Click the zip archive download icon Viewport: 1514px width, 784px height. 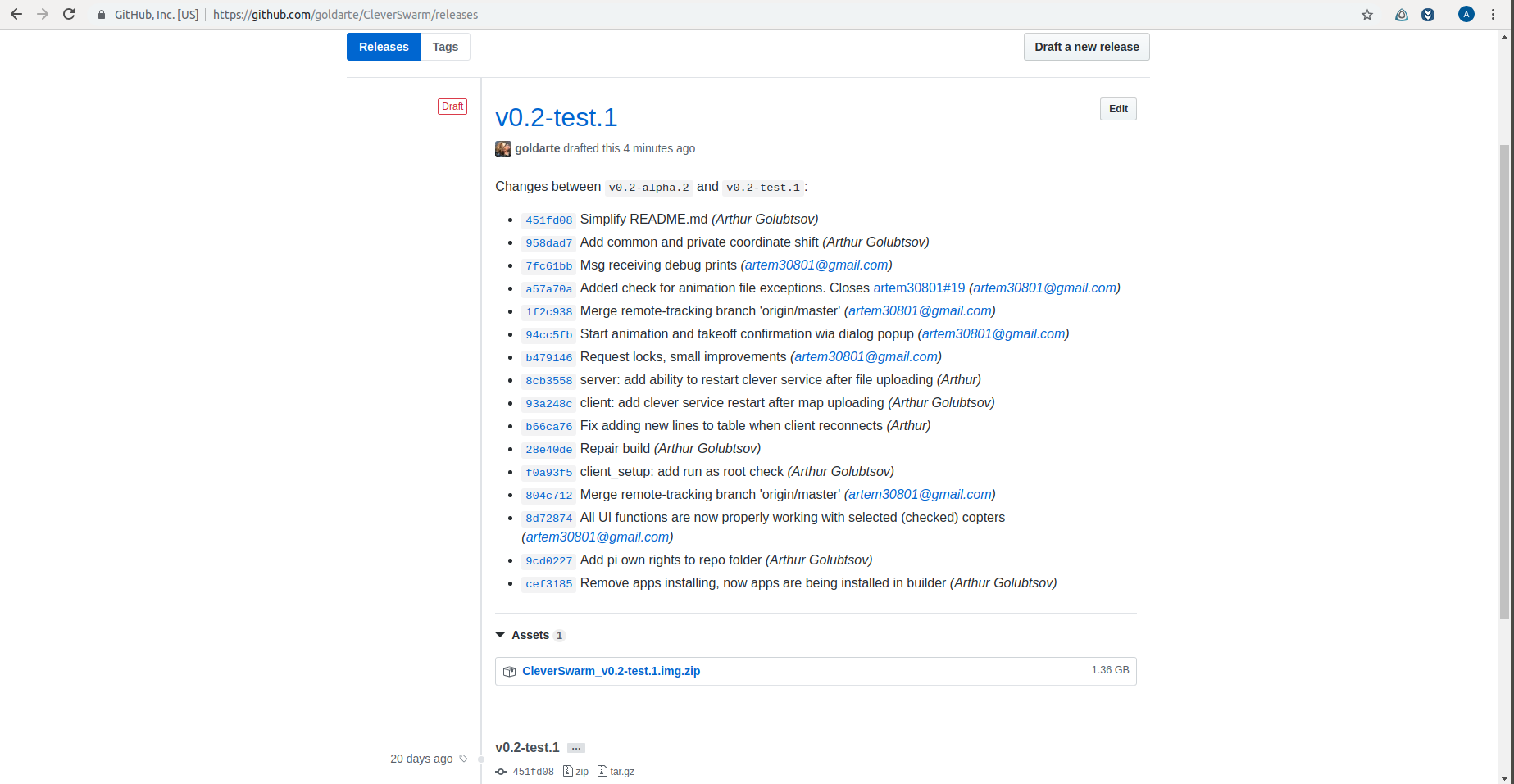pos(568,772)
